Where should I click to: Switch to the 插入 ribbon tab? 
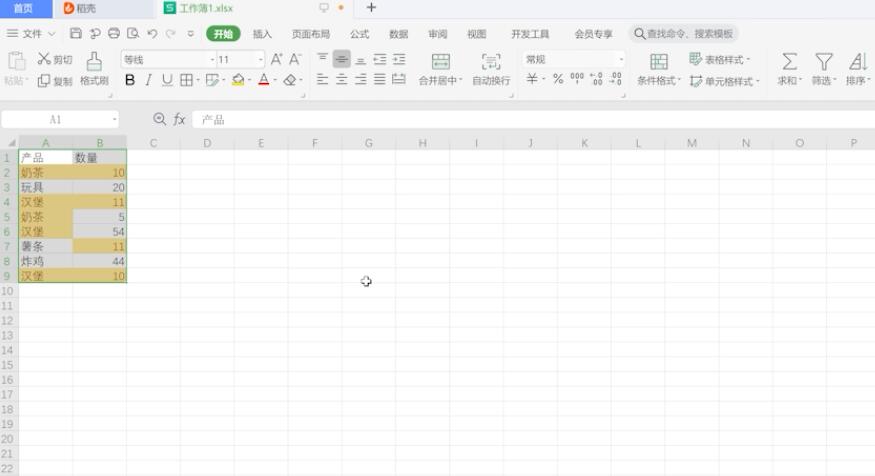tap(262, 34)
